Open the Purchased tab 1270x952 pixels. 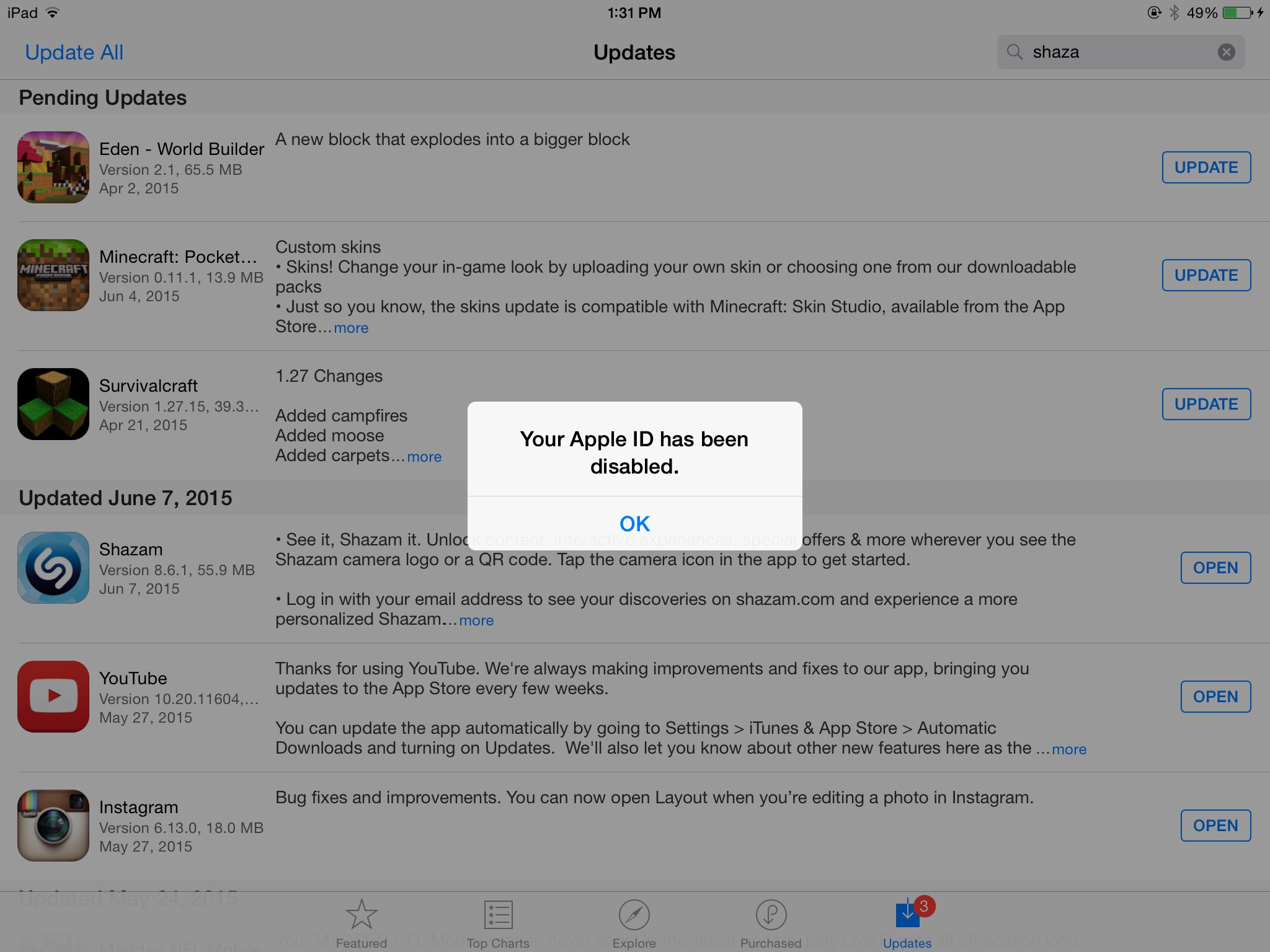tap(771, 923)
